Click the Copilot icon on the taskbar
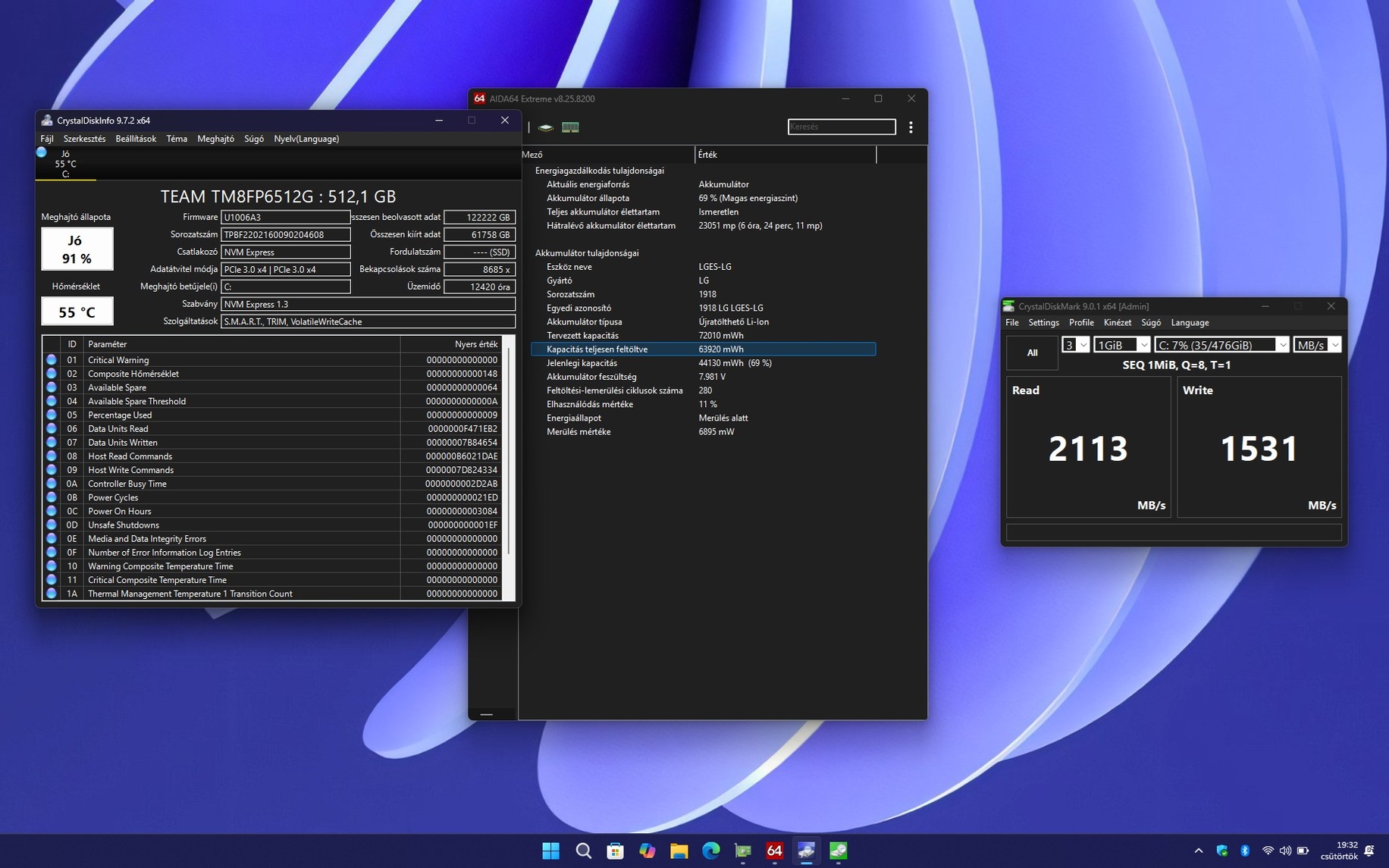The width and height of the screenshot is (1389, 868). tap(647, 851)
